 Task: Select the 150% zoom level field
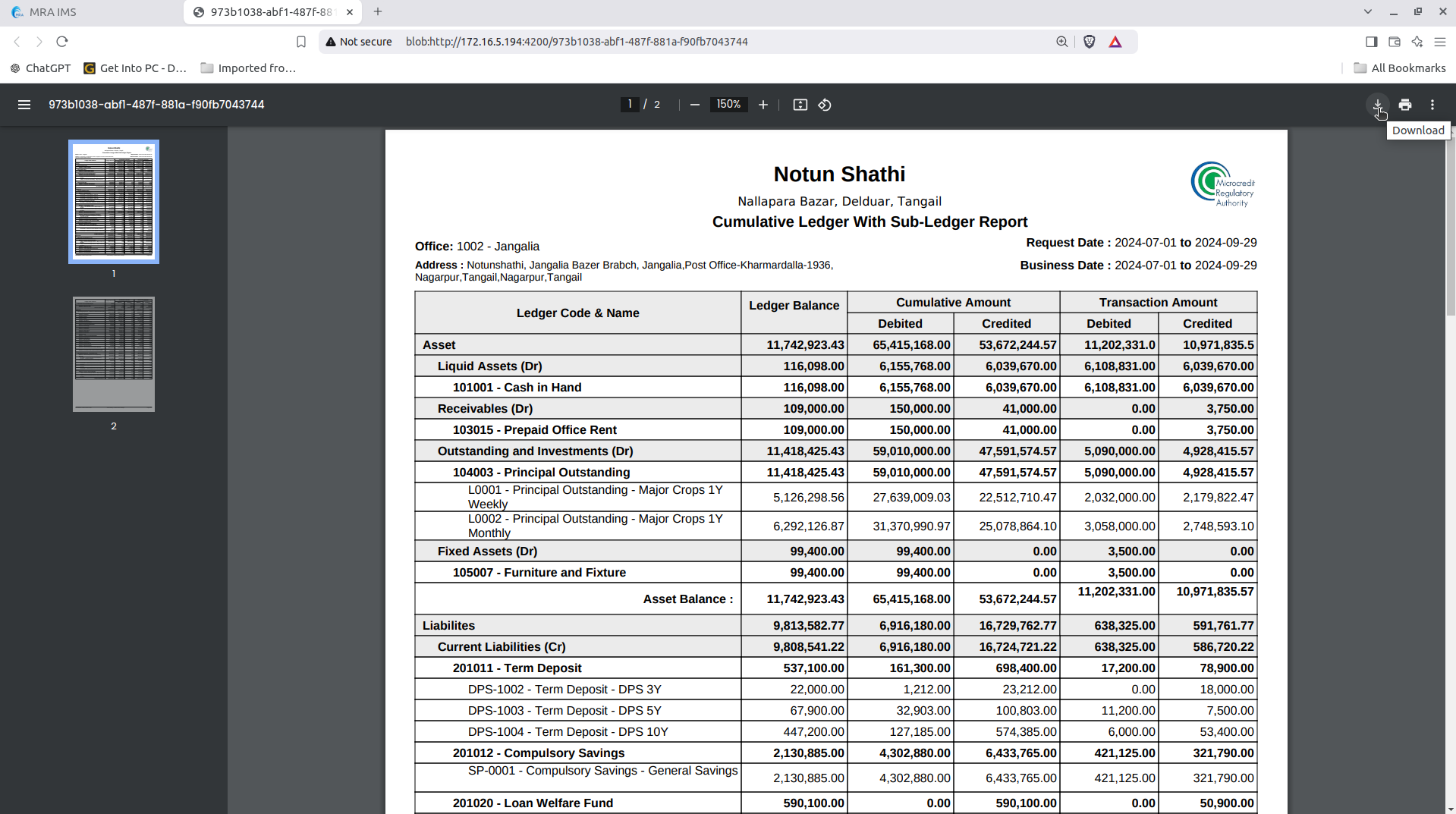(x=728, y=105)
